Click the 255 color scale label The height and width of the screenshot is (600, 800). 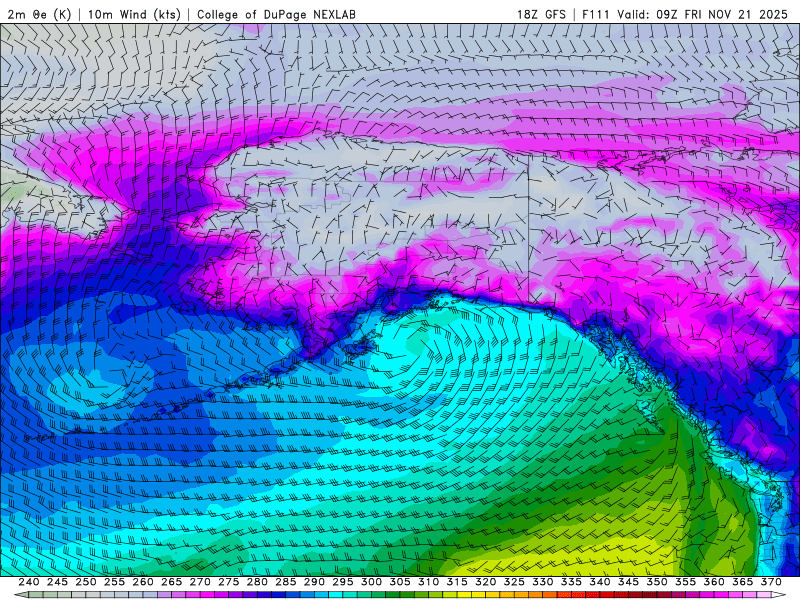click(x=114, y=582)
